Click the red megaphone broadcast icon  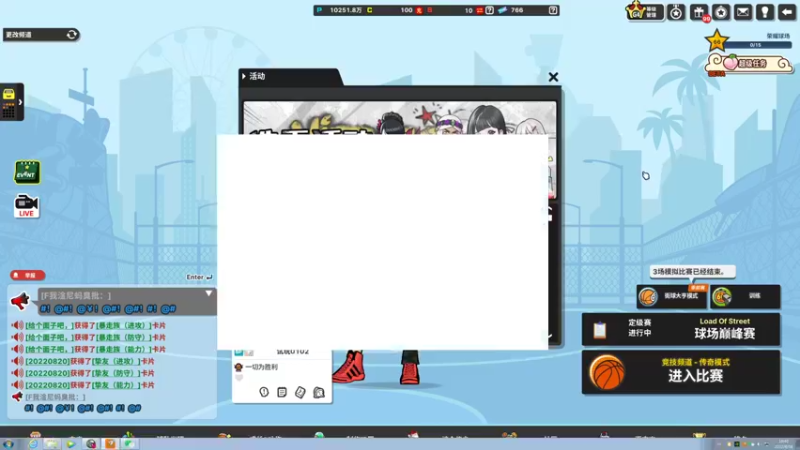(20, 301)
